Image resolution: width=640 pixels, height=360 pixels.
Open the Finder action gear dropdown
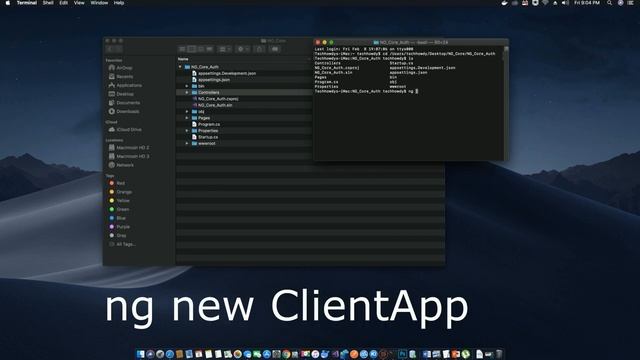coord(242,49)
